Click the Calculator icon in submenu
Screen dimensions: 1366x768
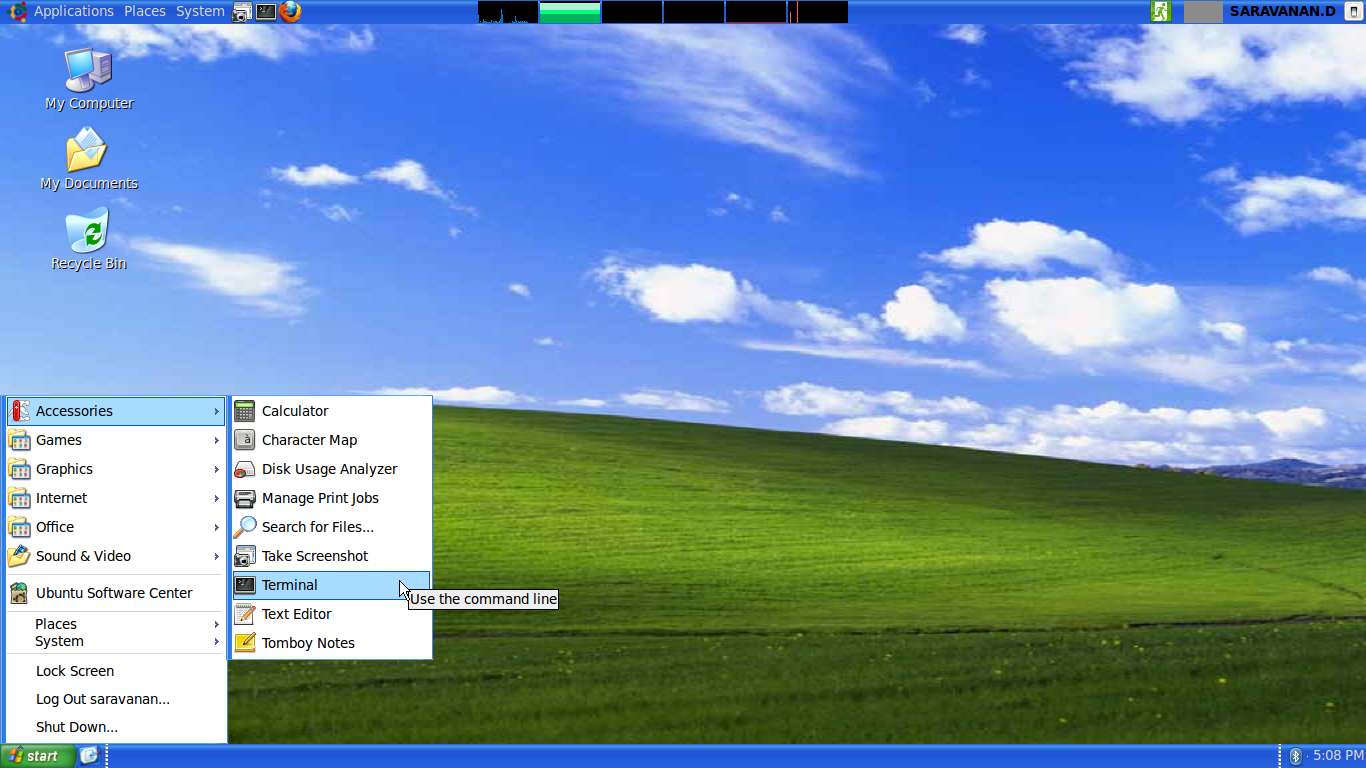(245, 411)
